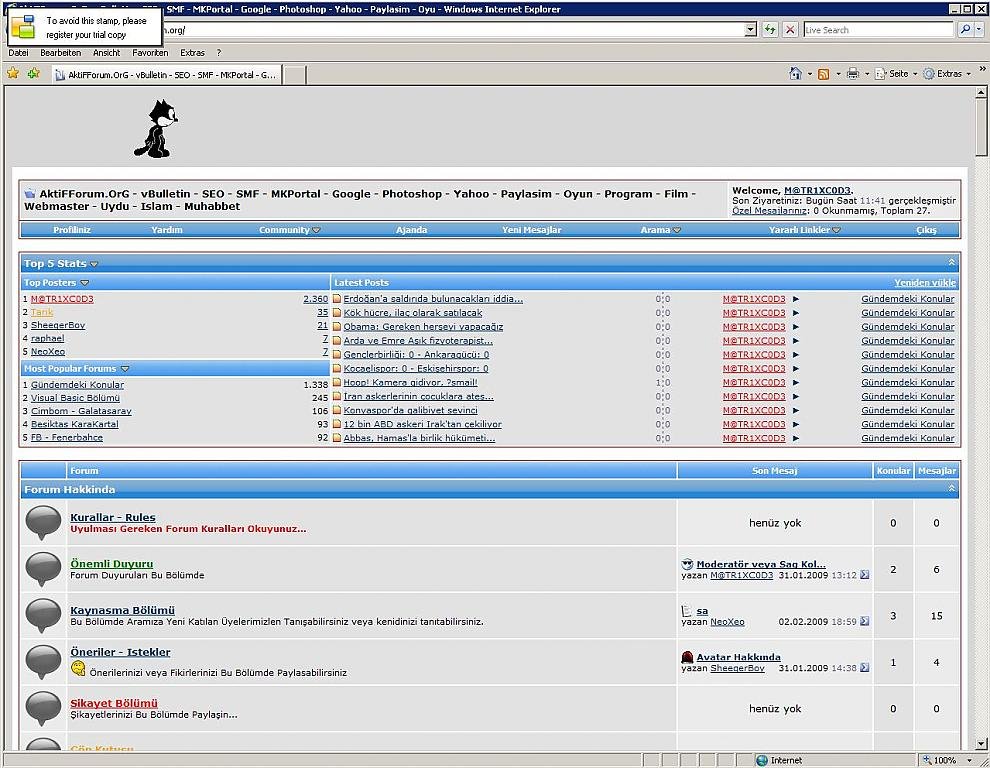
Task: Click the speech bubble icon for Kaynasma Bölümü
Action: pos(43,616)
